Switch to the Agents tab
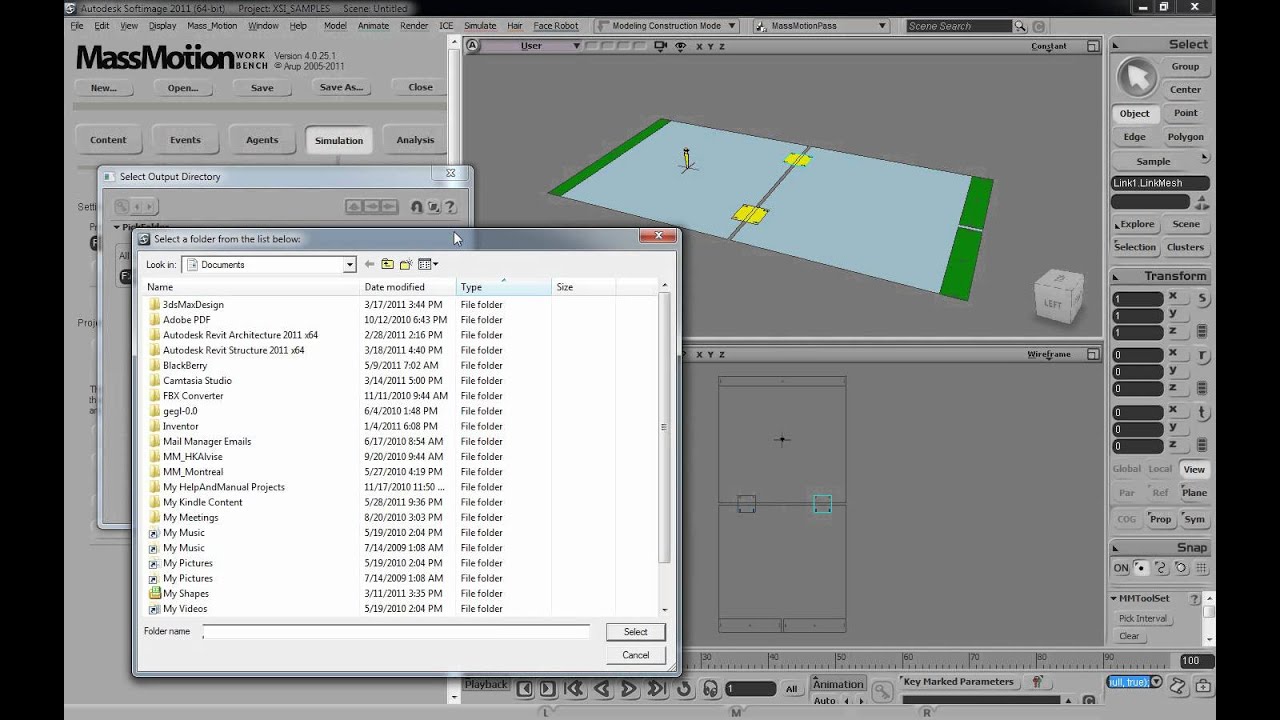The height and width of the screenshot is (720, 1280). [262, 140]
